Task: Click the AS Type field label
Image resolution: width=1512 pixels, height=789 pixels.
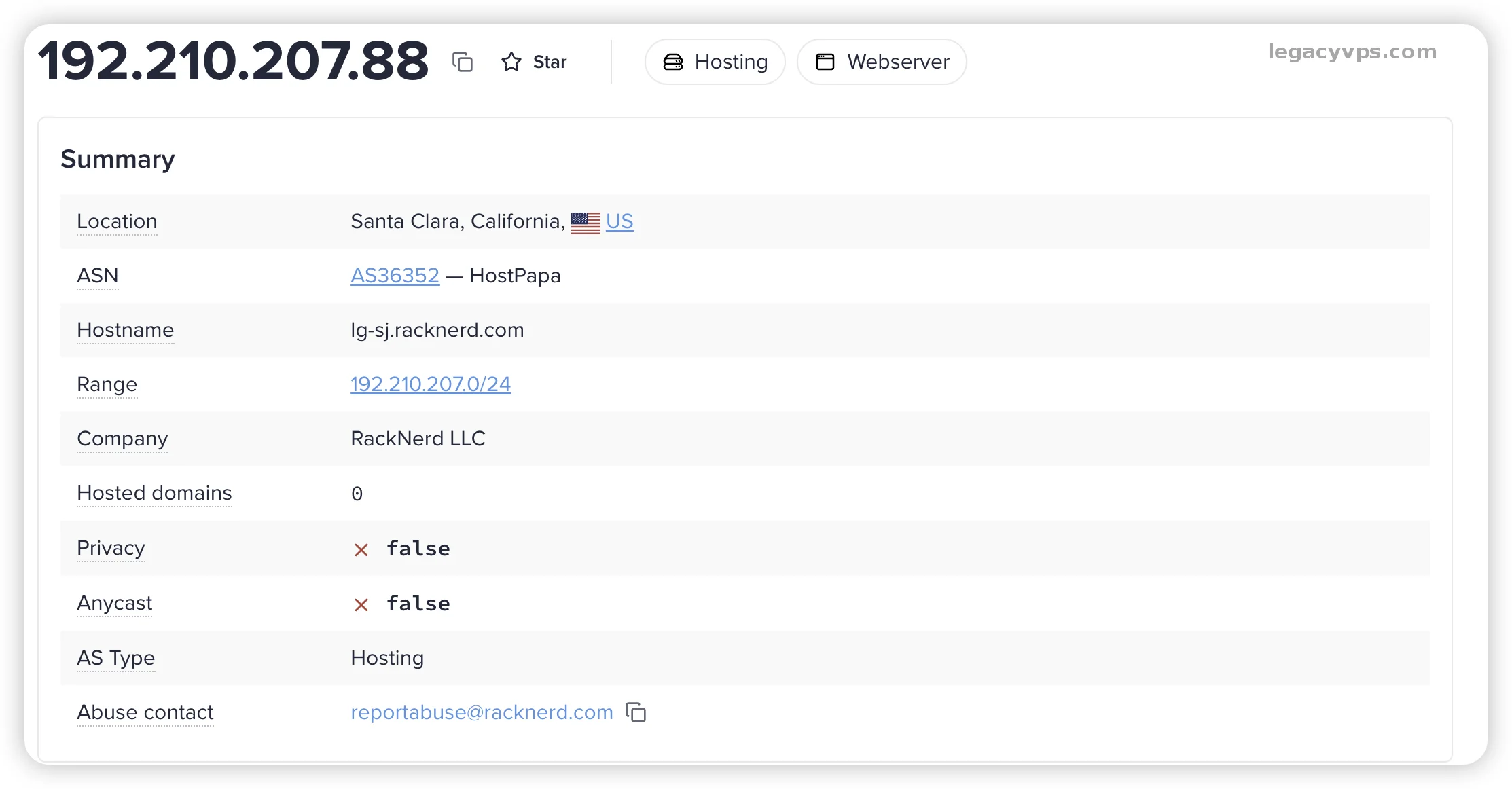Action: tap(115, 658)
